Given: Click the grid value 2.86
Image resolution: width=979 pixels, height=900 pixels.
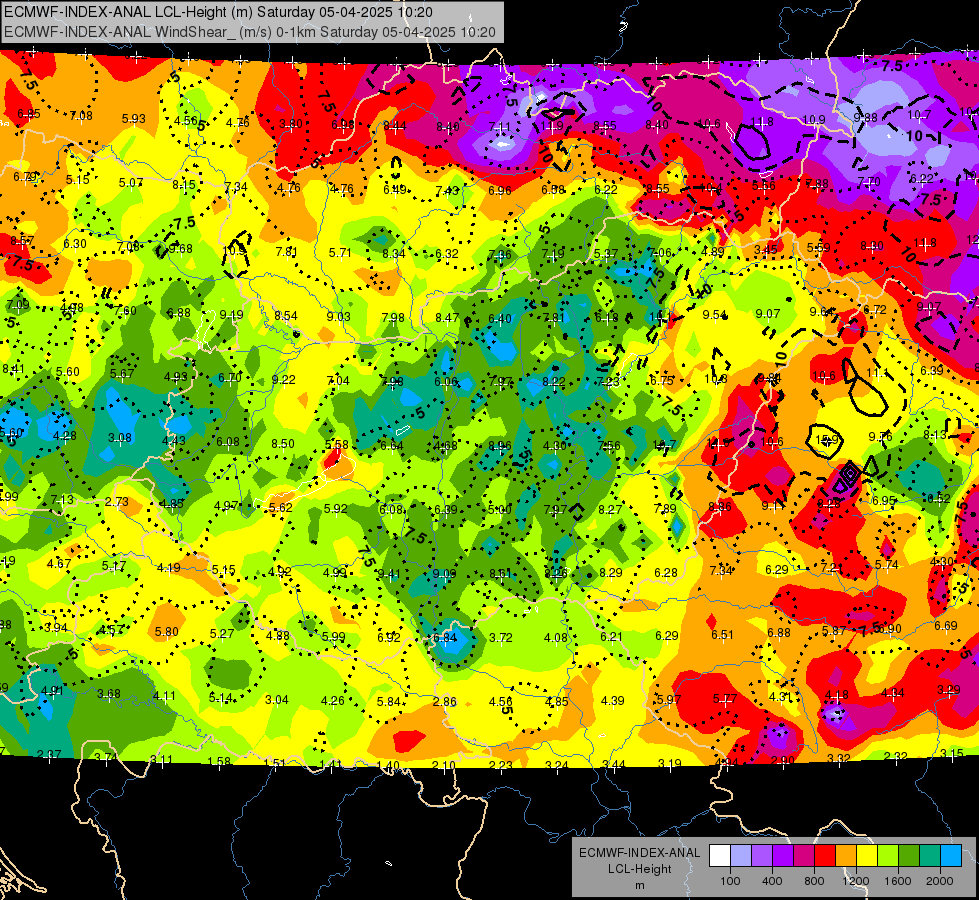Looking at the screenshot, I should (x=445, y=701).
